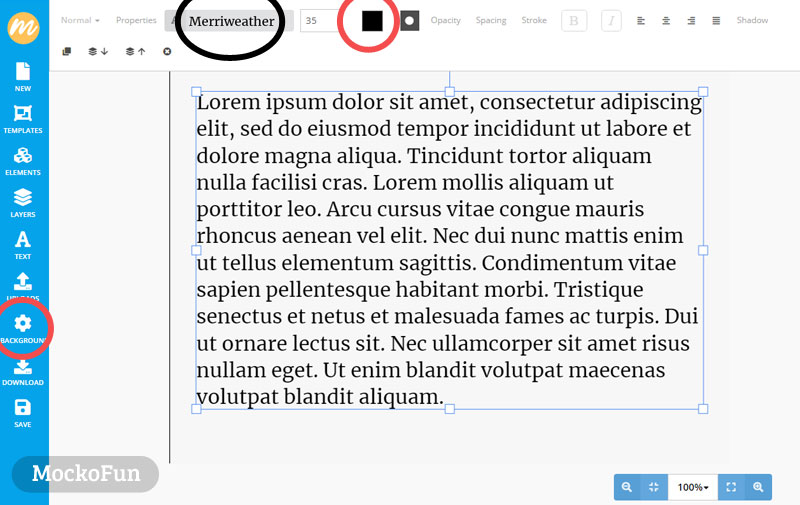800x505 pixels.
Task: Open the Templates panel
Action: (x=23, y=119)
